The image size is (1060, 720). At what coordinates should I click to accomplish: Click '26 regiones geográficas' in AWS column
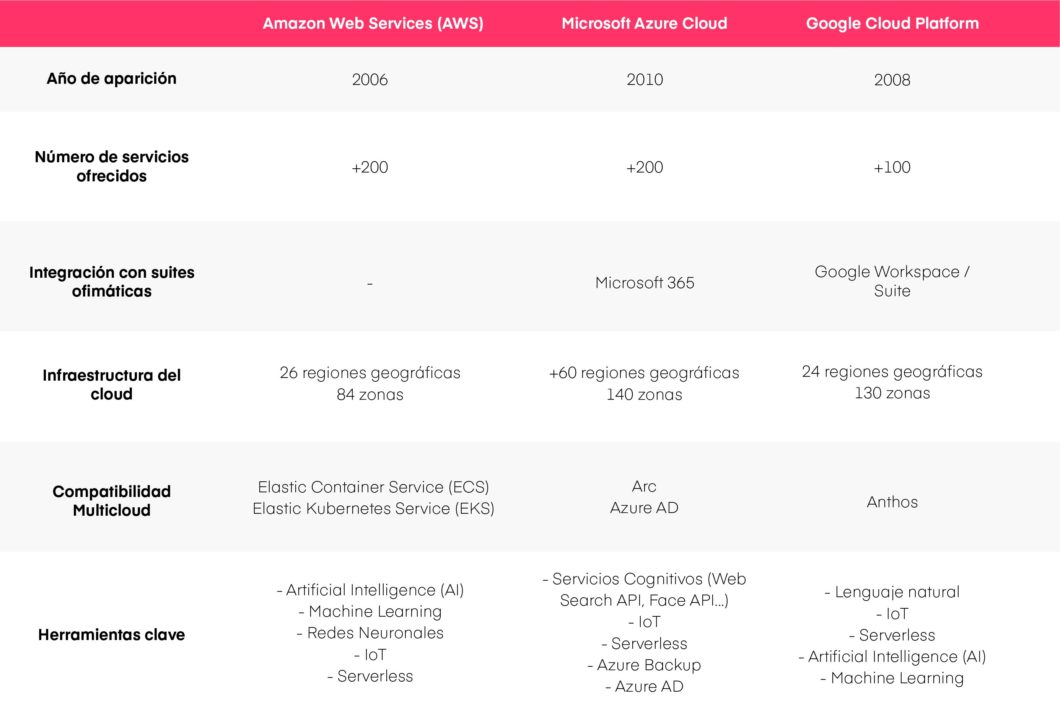pos(370,372)
